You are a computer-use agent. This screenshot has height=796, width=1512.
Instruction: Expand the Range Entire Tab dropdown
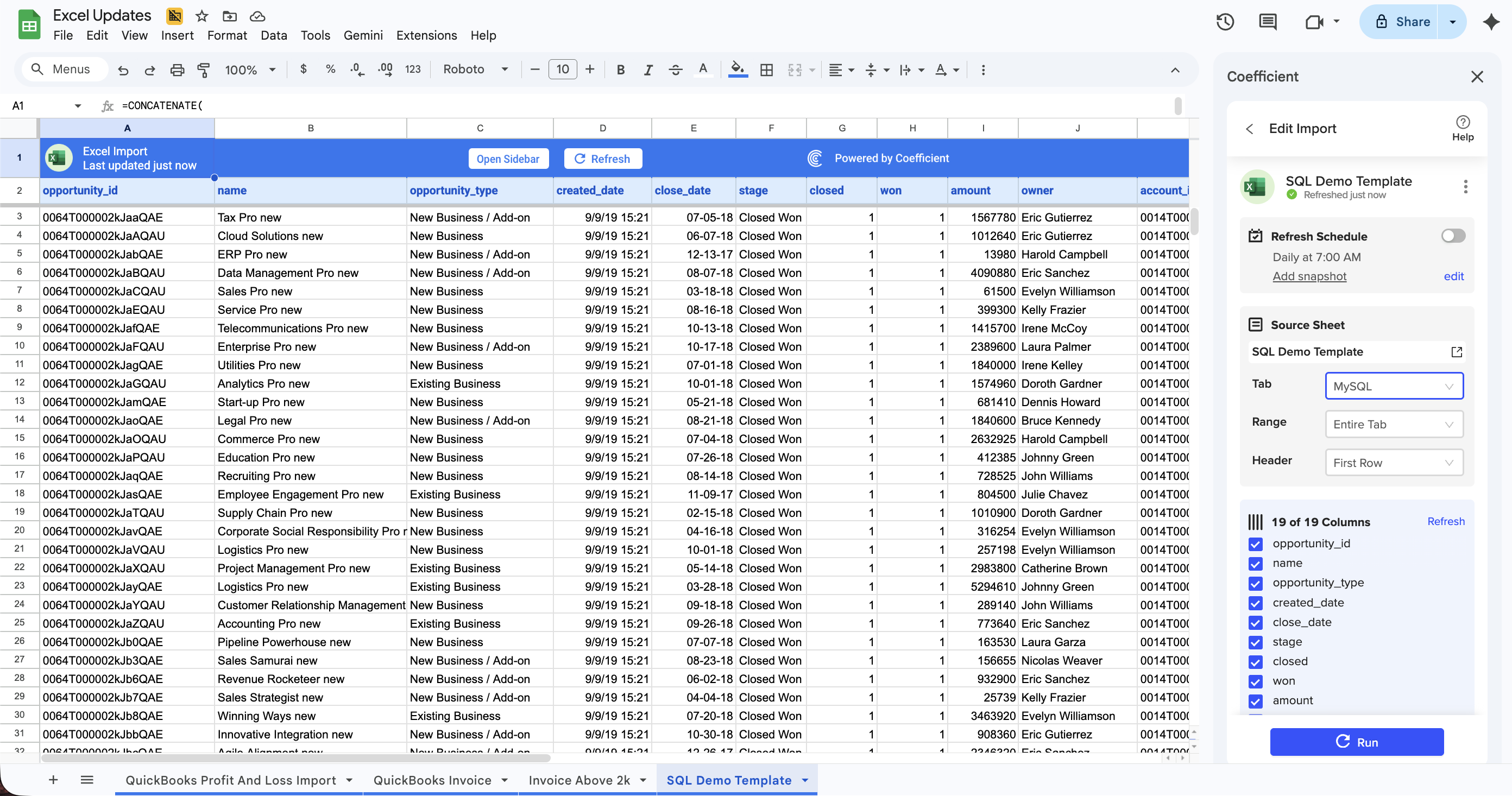pyautogui.click(x=1394, y=425)
